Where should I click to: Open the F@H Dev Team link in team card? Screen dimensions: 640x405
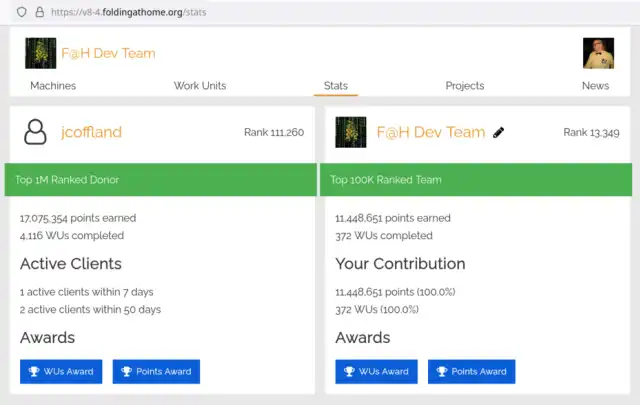(x=430, y=132)
